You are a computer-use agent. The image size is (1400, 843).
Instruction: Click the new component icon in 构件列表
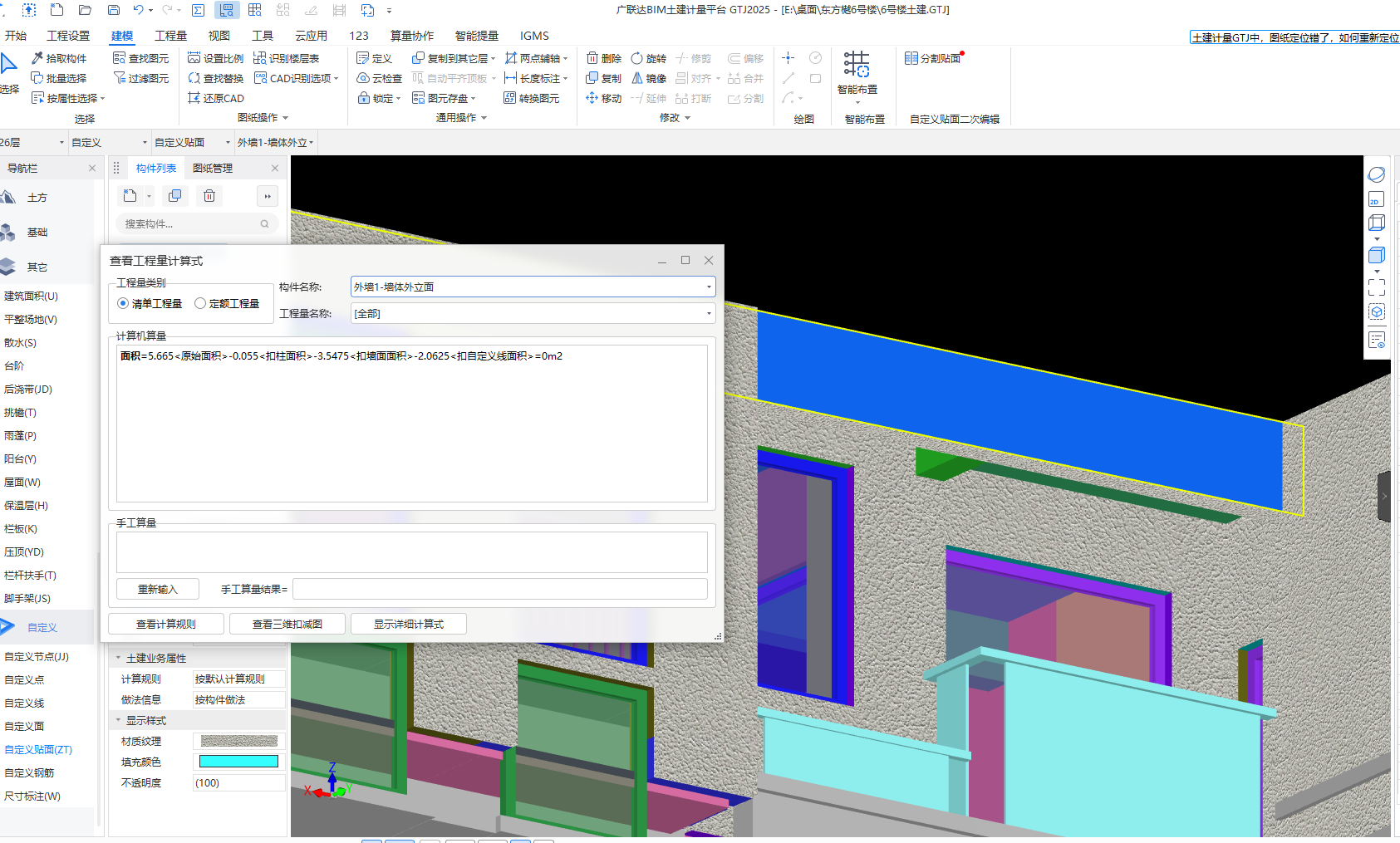coord(130,196)
